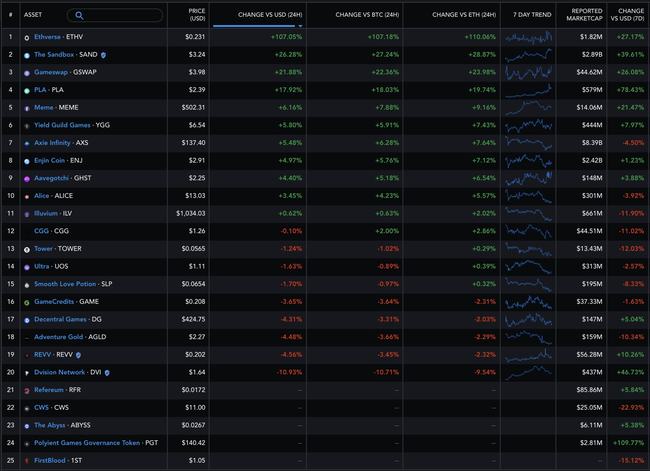This screenshot has width=650, height=471.
Task: Click the Alice coin icon
Action: coord(27,197)
